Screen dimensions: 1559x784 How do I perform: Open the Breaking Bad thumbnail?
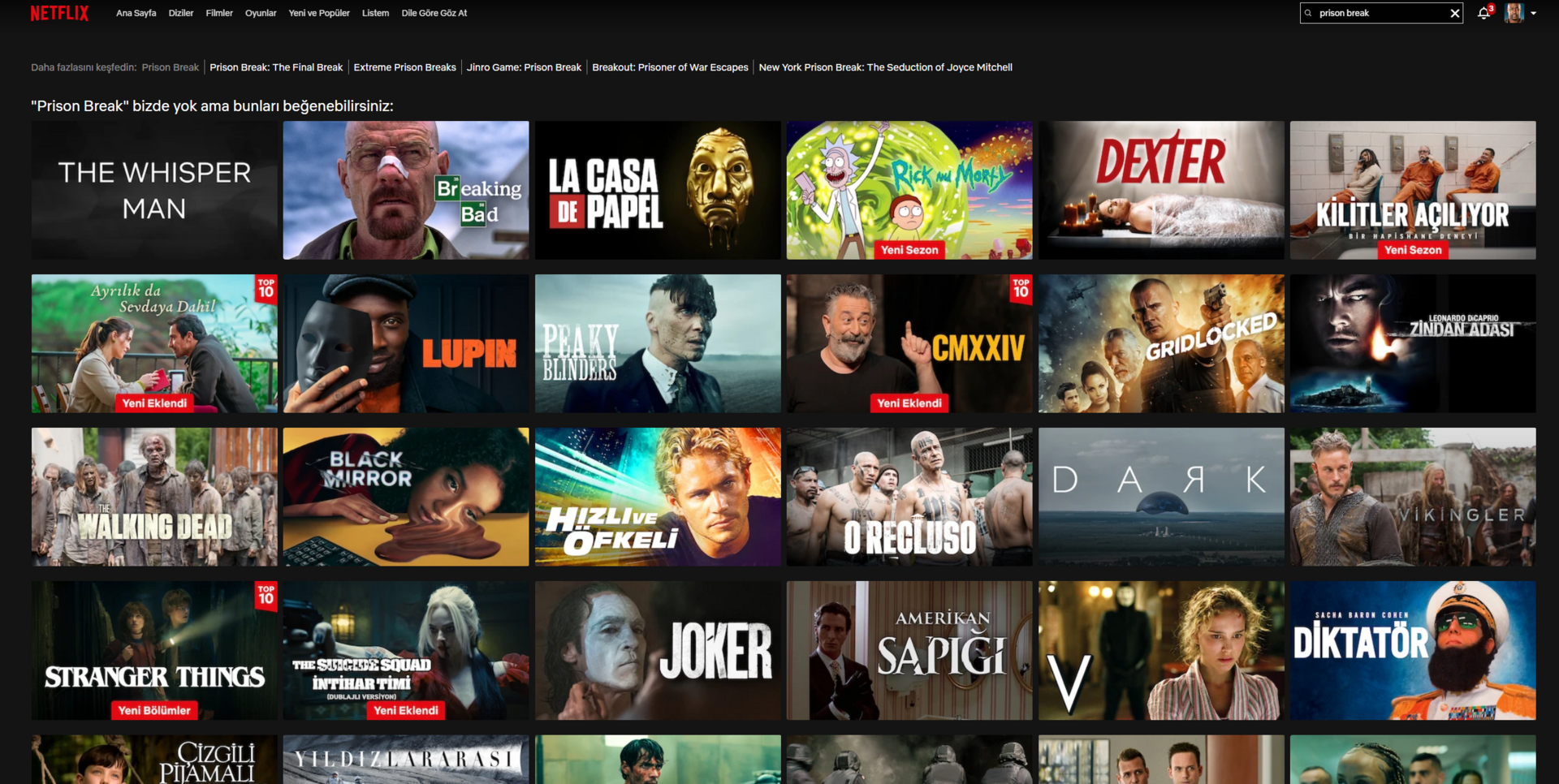406,191
